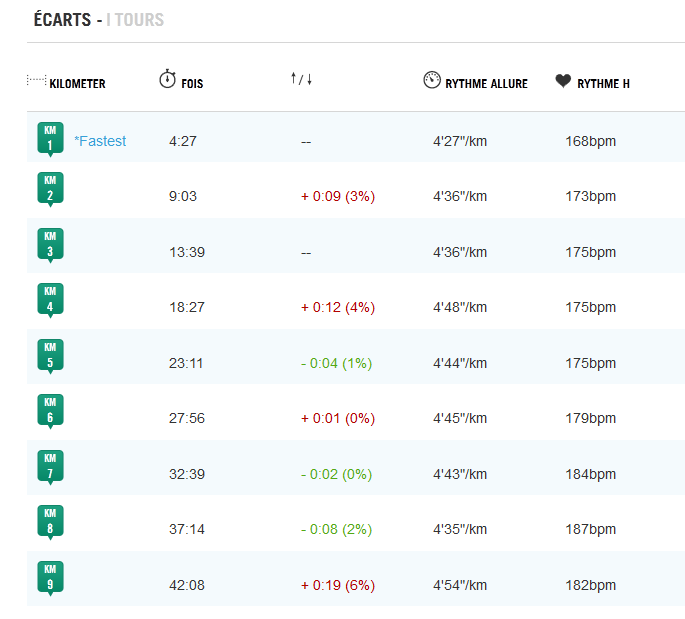Click the KM 9 marker badge
Image resolution: width=685 pixels, height=619 pixels.
pyautogui.click(x=50, y=578)
